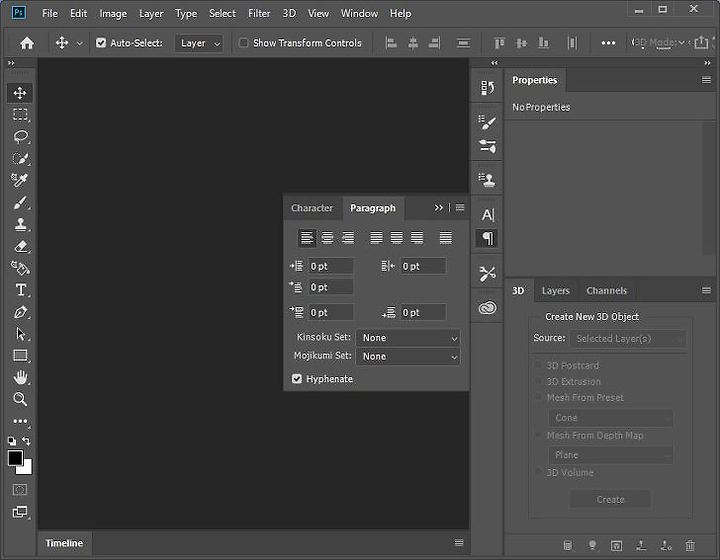The height and width of the screenshot is (560, 720).
Task: Align top edges in options bar
Action: (499, 43)
